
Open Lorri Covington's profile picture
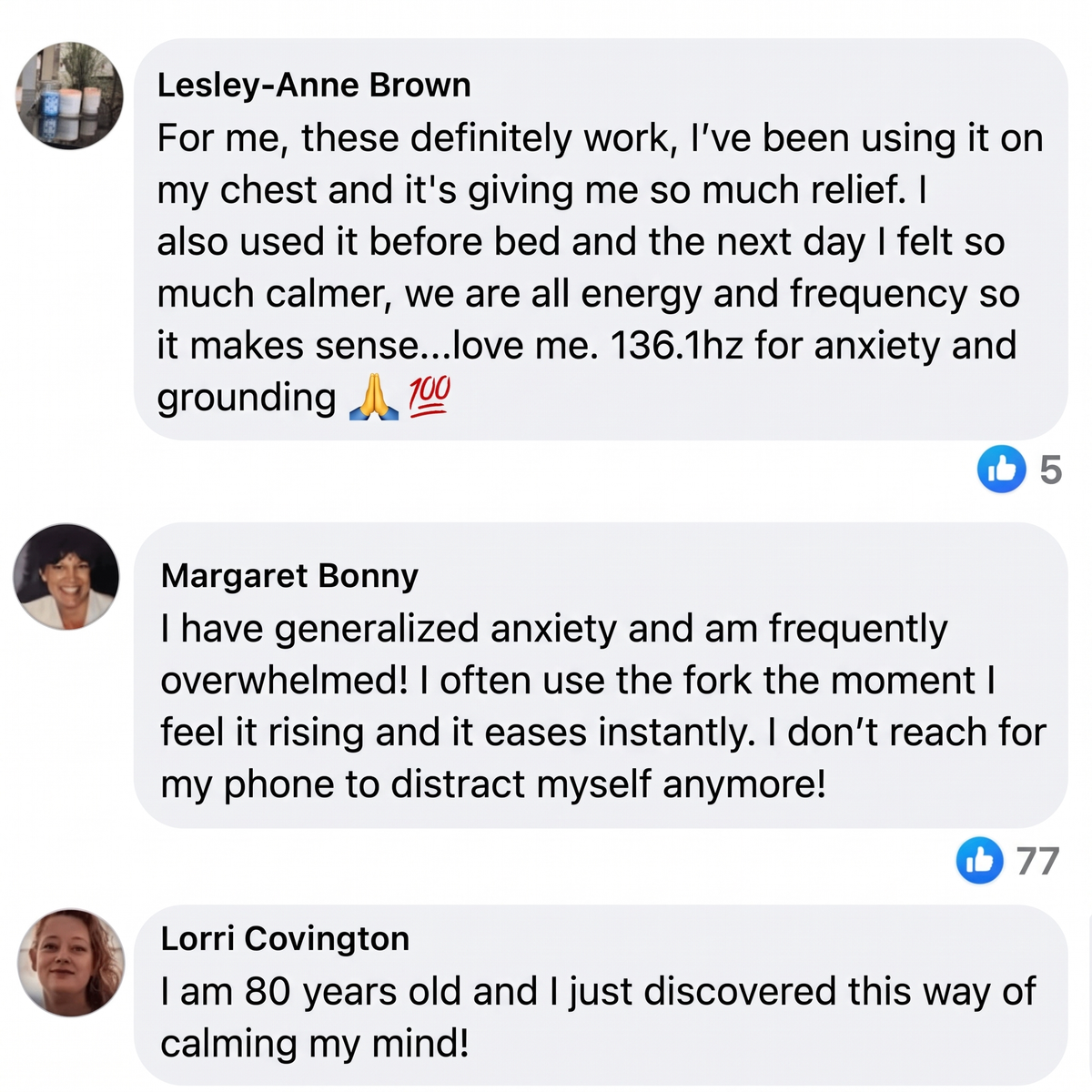[71, 962]
